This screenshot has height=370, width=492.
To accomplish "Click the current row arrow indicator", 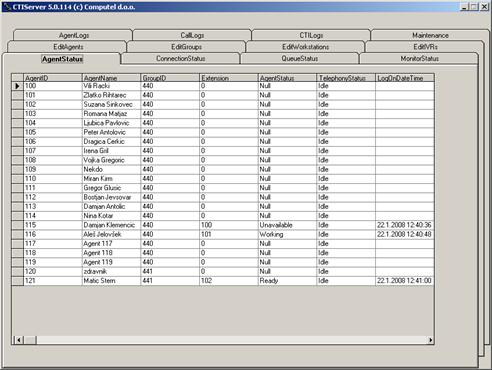I will pyautogui.click(x=17, y=86).
